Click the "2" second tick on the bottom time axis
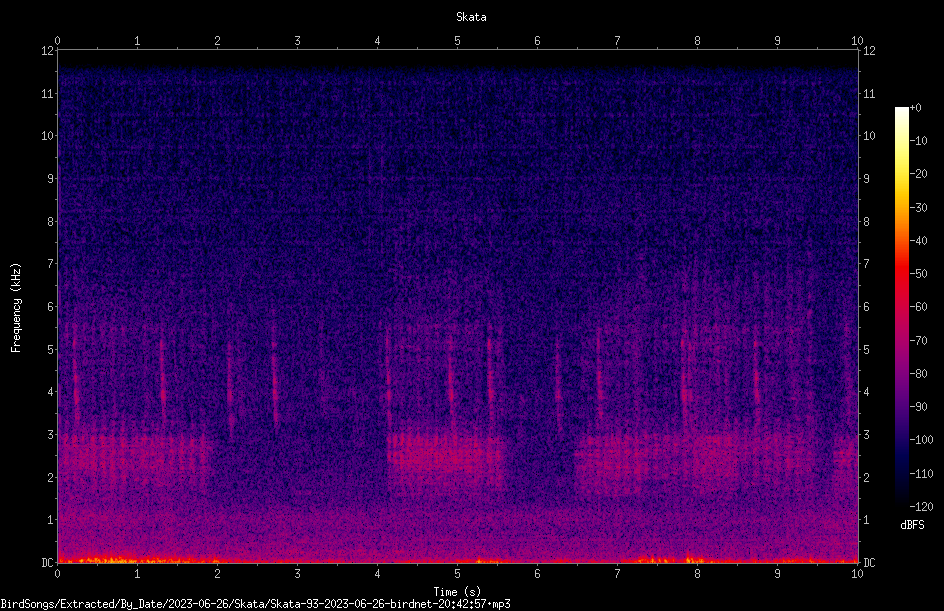The height and width of the screenshot is (611, 944). (x=217, y=574)
